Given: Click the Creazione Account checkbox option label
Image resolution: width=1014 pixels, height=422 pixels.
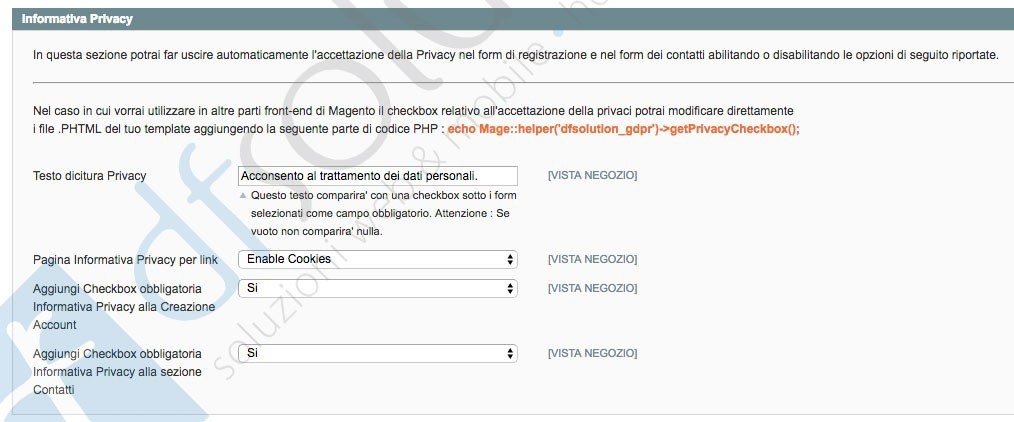Looking at the screenshot, I should (124, 307).
